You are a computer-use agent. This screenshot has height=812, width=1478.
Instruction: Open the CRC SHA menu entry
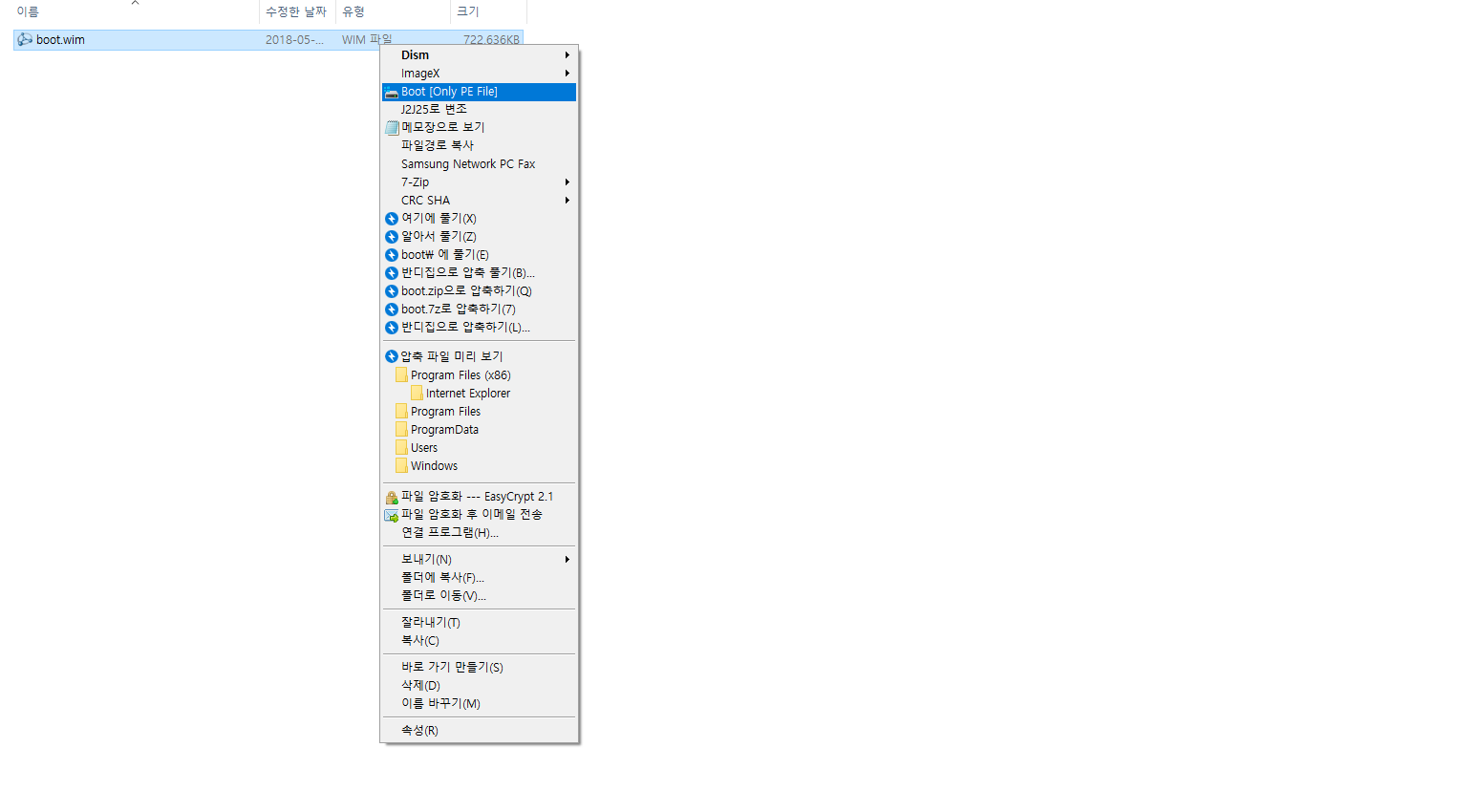pos(479,201)
